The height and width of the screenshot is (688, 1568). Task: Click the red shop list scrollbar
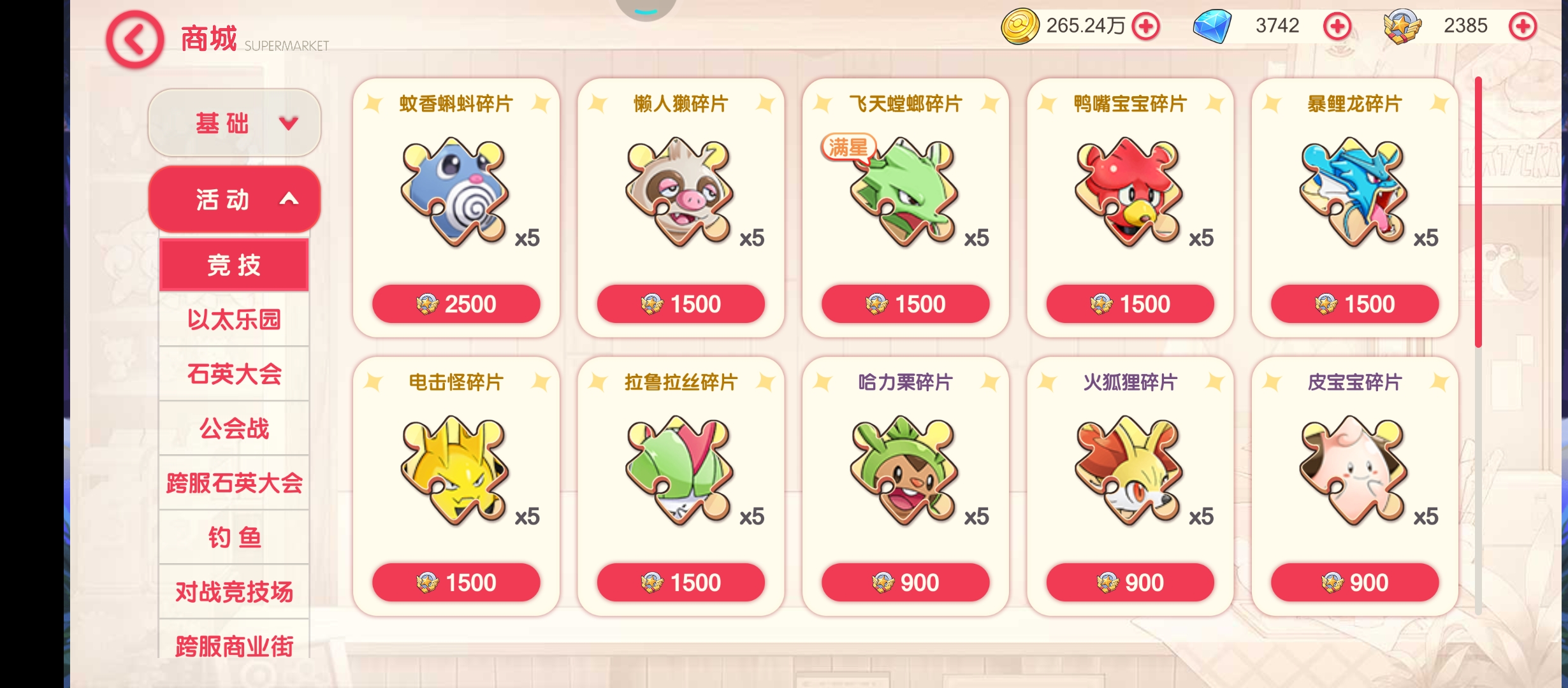click(x=1478, y=212)
